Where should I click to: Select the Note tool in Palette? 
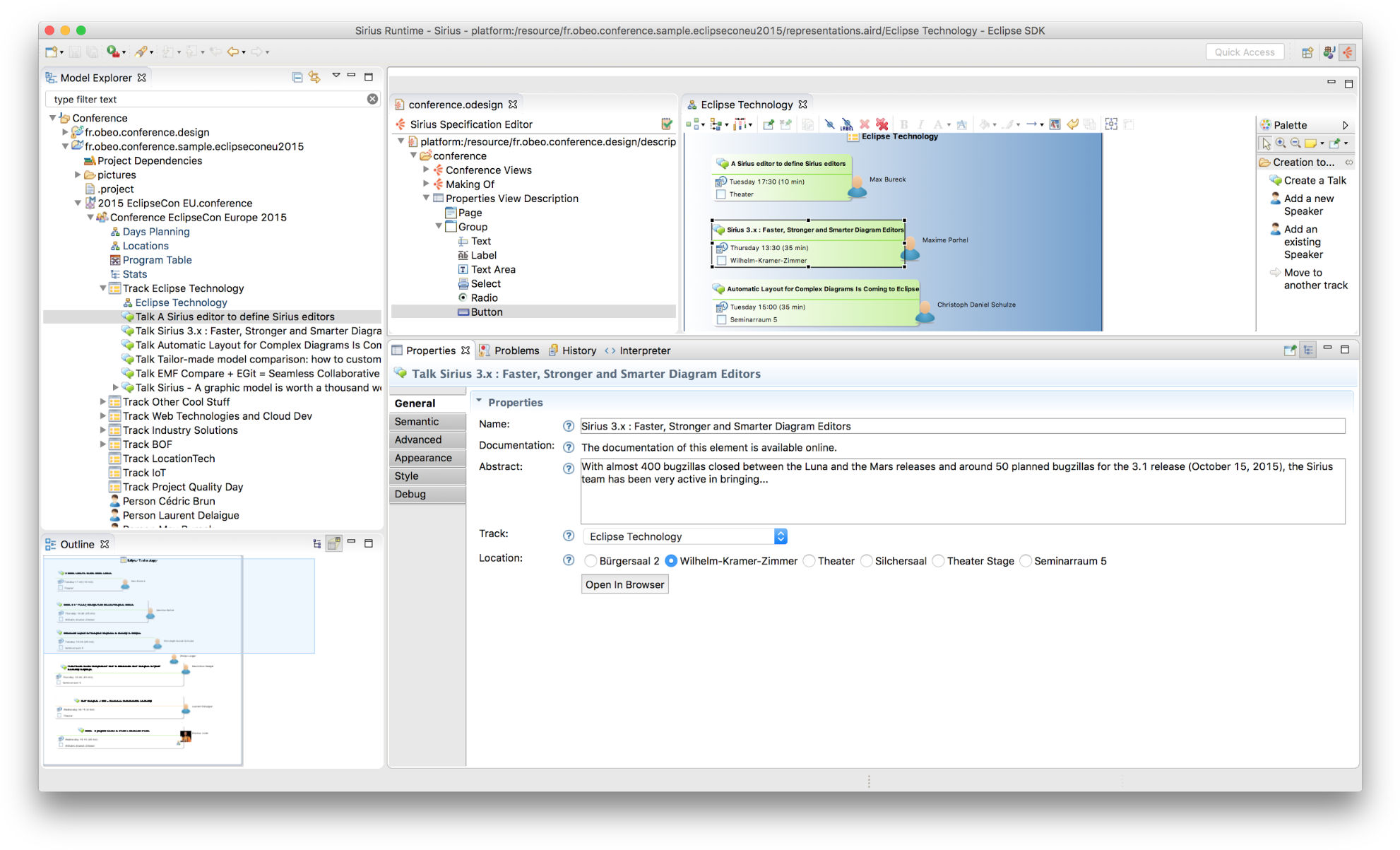coord(1310,143)
